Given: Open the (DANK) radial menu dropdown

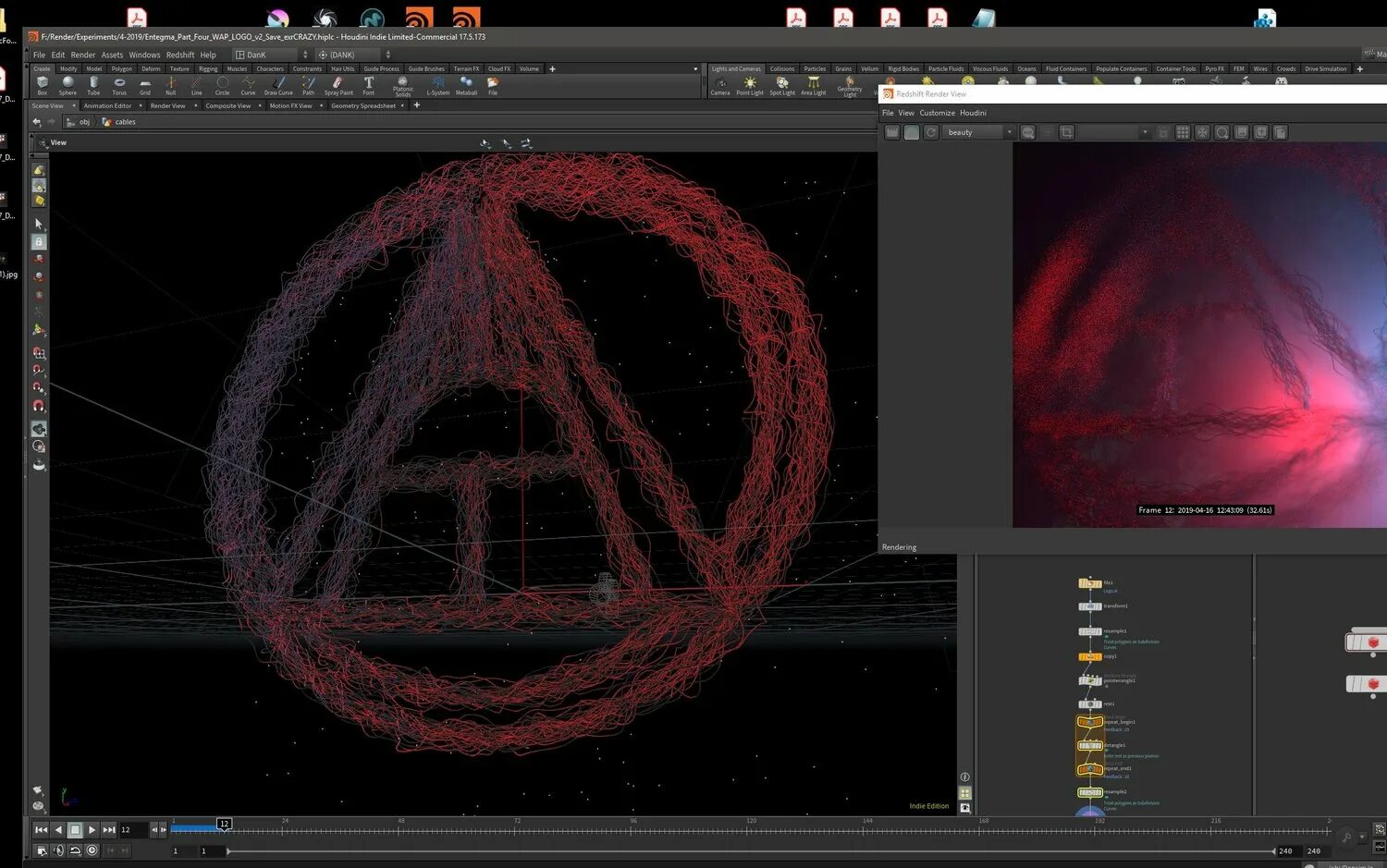Looking at the screenshot, I should point(354,55).
